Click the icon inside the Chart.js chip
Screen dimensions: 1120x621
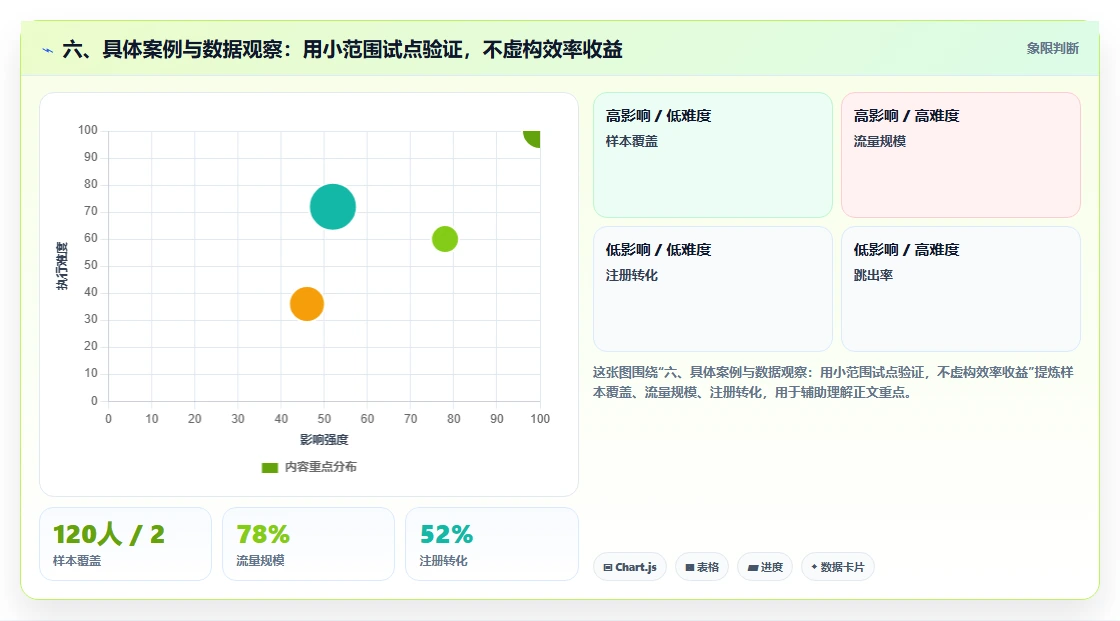click(608, 567)
